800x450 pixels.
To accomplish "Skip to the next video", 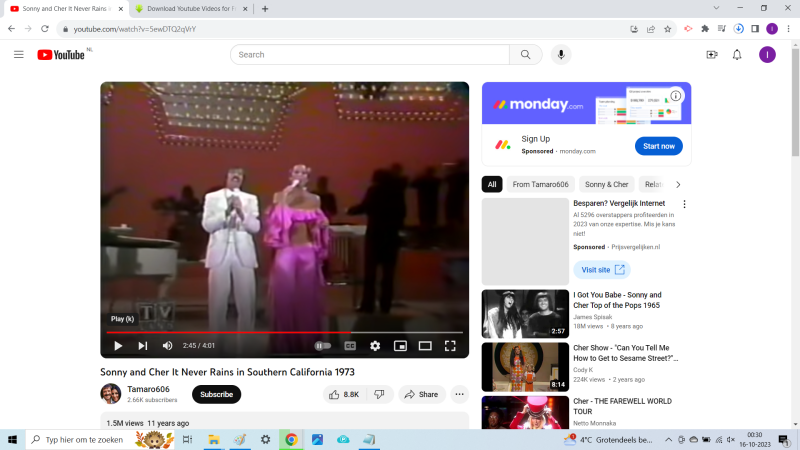I will tap(142, 346).
